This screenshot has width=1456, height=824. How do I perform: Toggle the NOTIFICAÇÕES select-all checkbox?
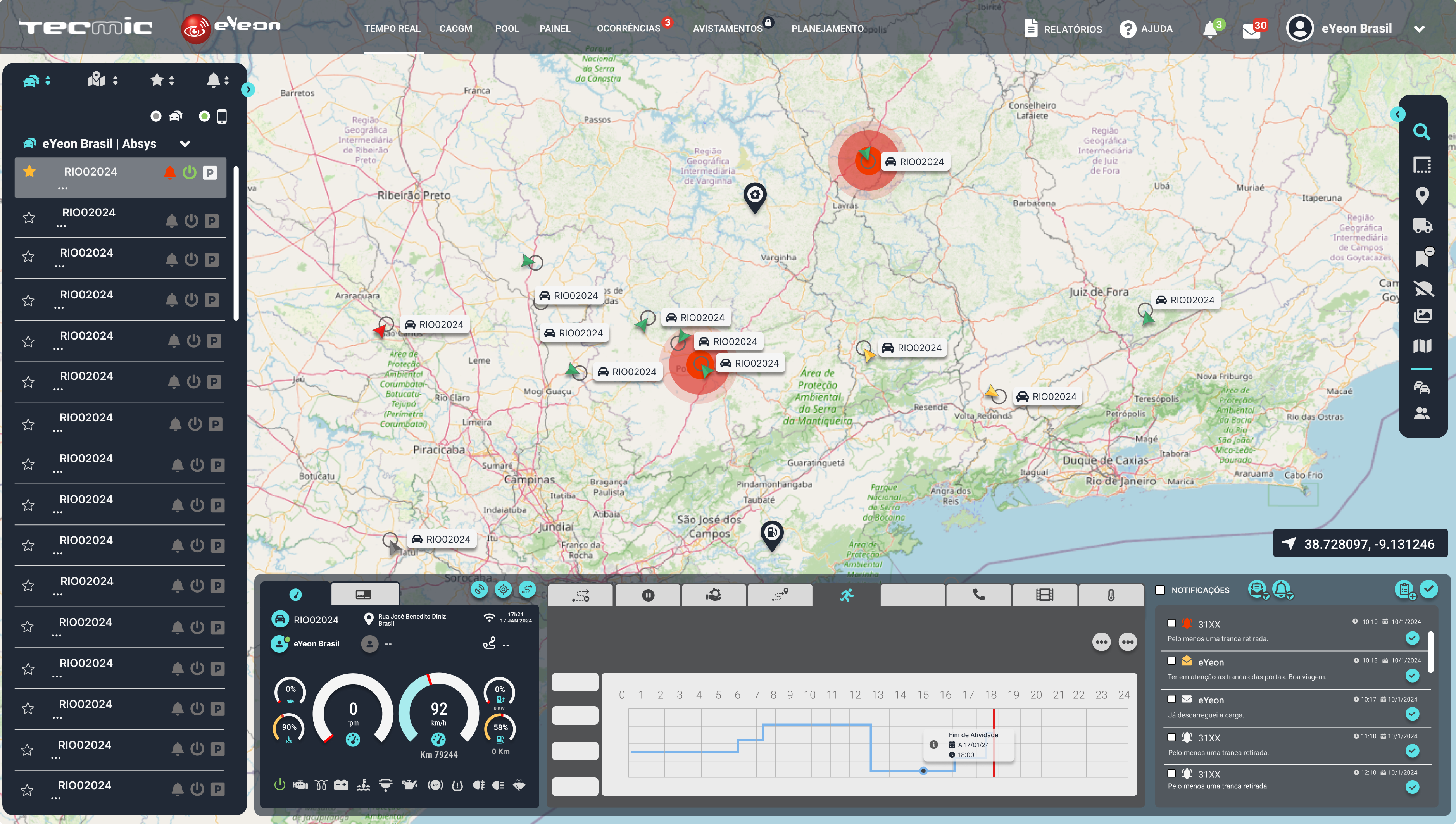(1160, 590)
